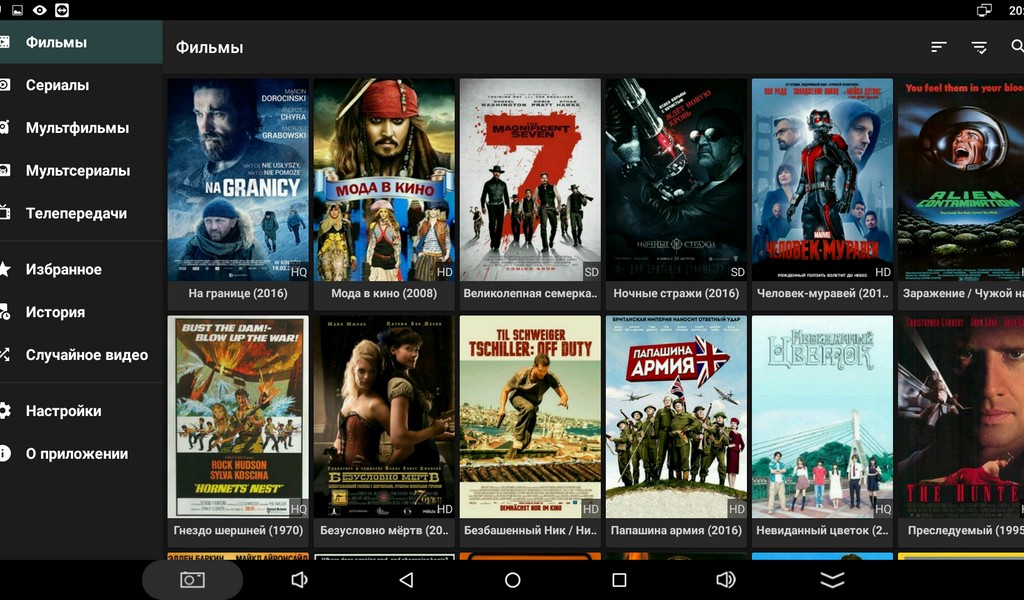Open the sort options icon
The image size is (1024, 600).
coord(938,47)
